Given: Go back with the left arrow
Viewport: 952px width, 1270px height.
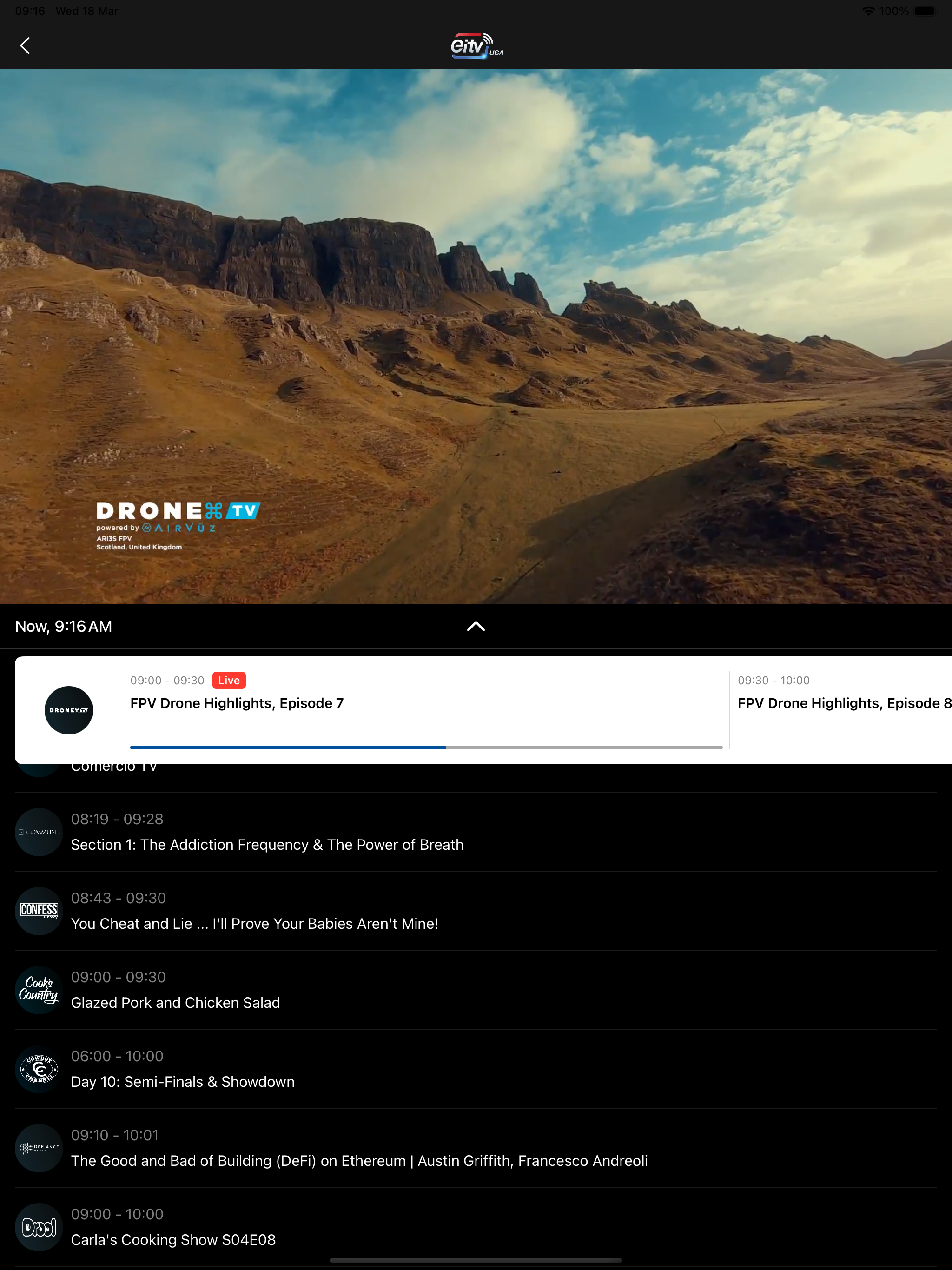Looking at the screenshot, I should click(x=25, y=46).
